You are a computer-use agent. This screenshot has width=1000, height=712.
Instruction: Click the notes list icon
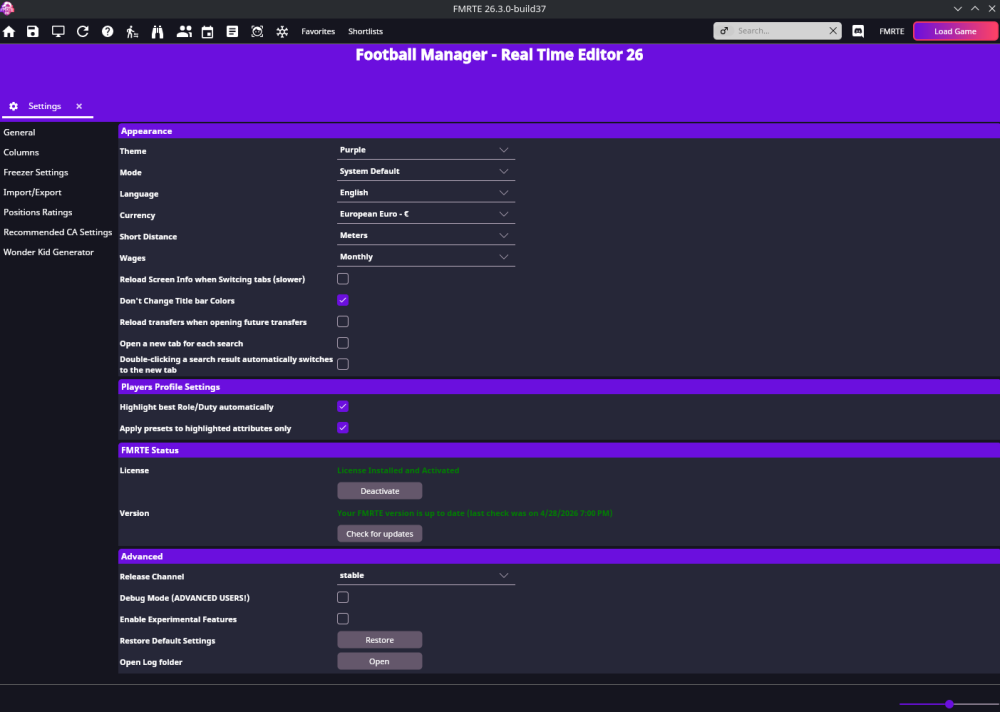232,31
